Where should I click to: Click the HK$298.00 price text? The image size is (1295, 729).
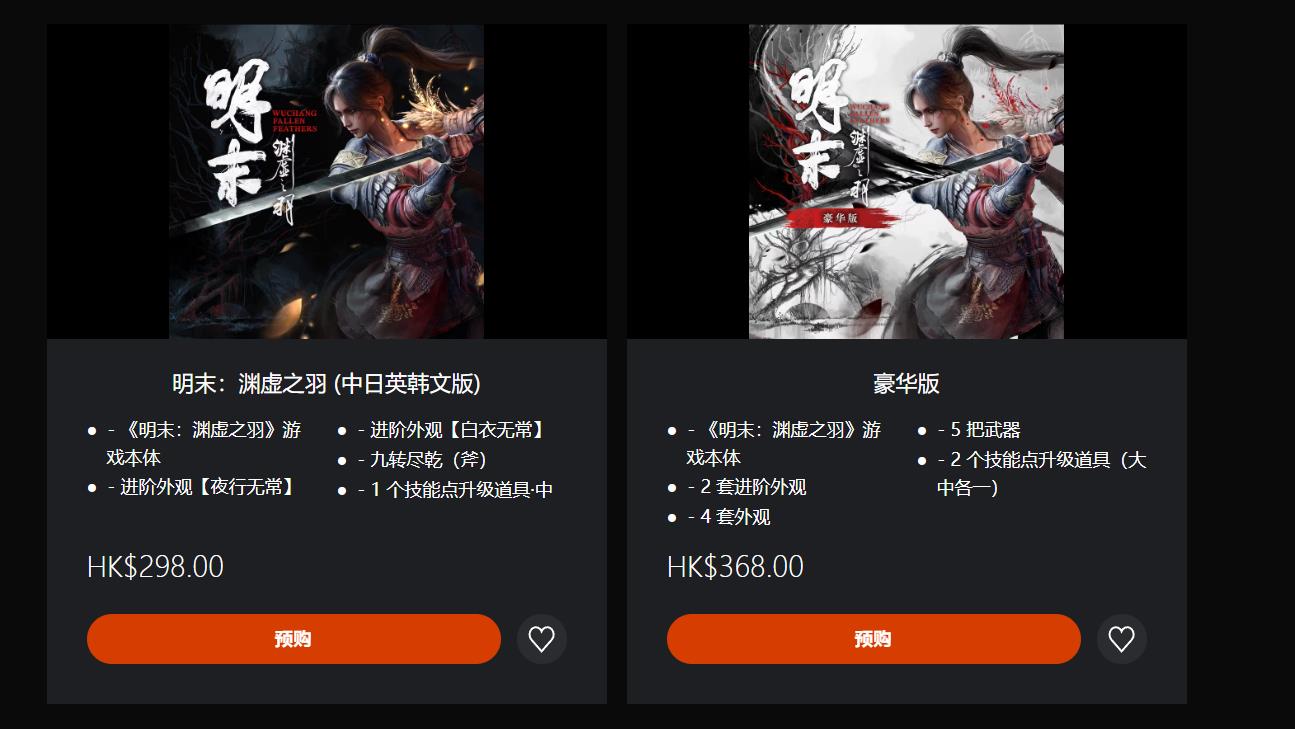point(155,567)
